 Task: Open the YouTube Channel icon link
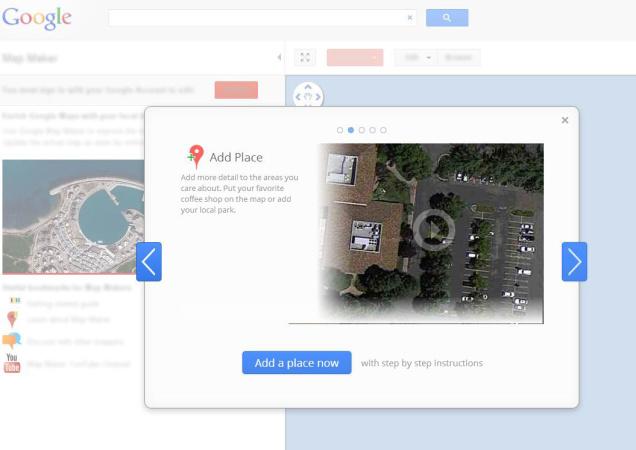(12, 363)
